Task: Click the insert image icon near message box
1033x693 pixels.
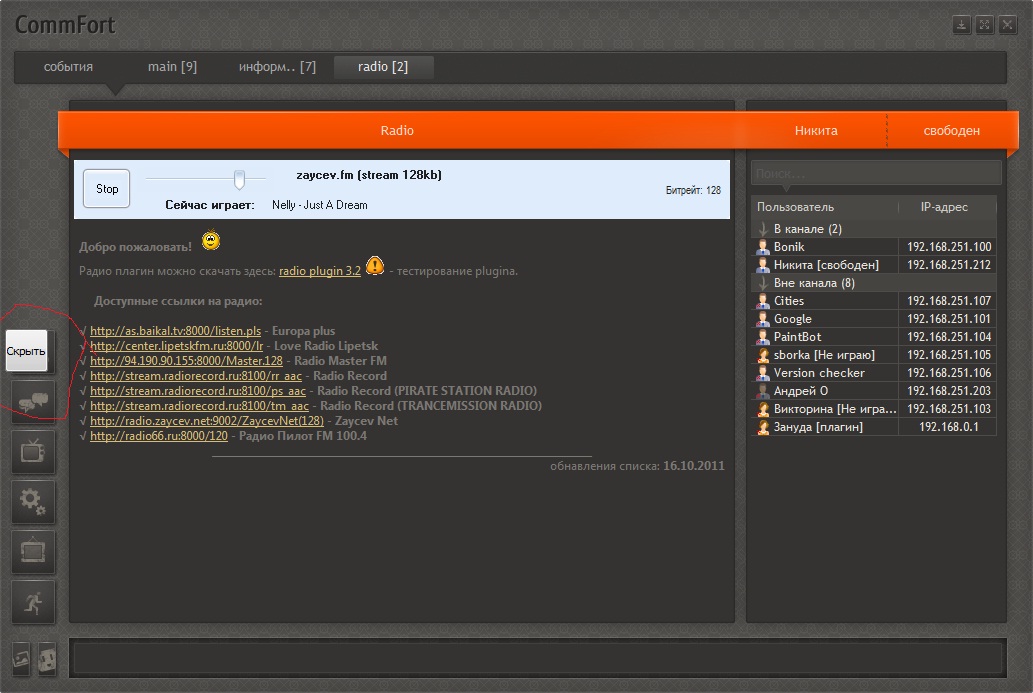Action: 22,658
